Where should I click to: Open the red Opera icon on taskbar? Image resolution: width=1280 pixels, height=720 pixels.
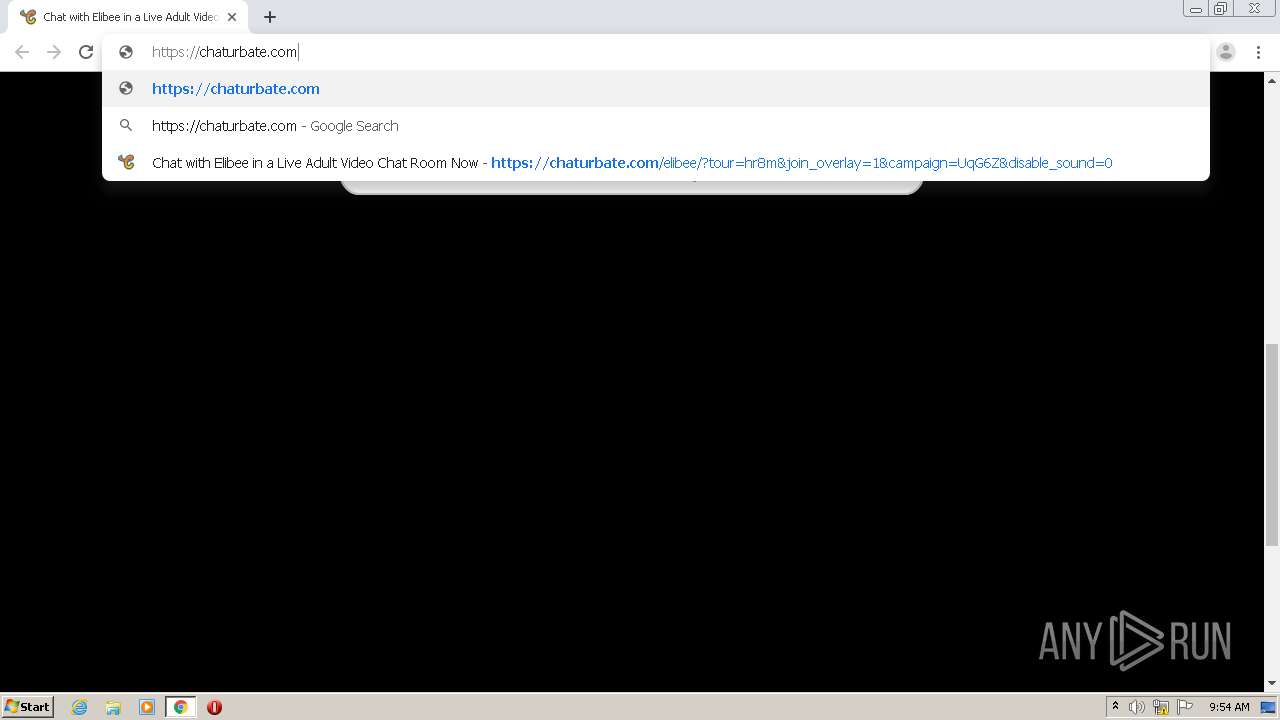214,707
